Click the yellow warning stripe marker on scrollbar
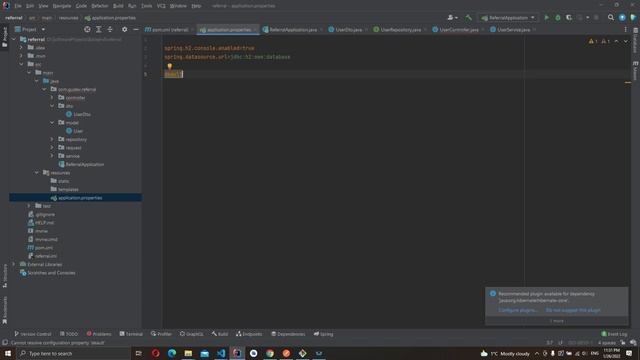640x360 pixels. (x=628, y=83)
